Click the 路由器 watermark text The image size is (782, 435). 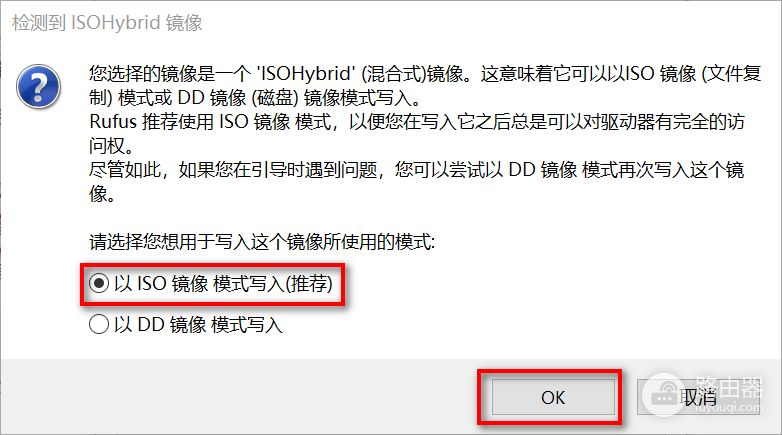coord(729,387)
